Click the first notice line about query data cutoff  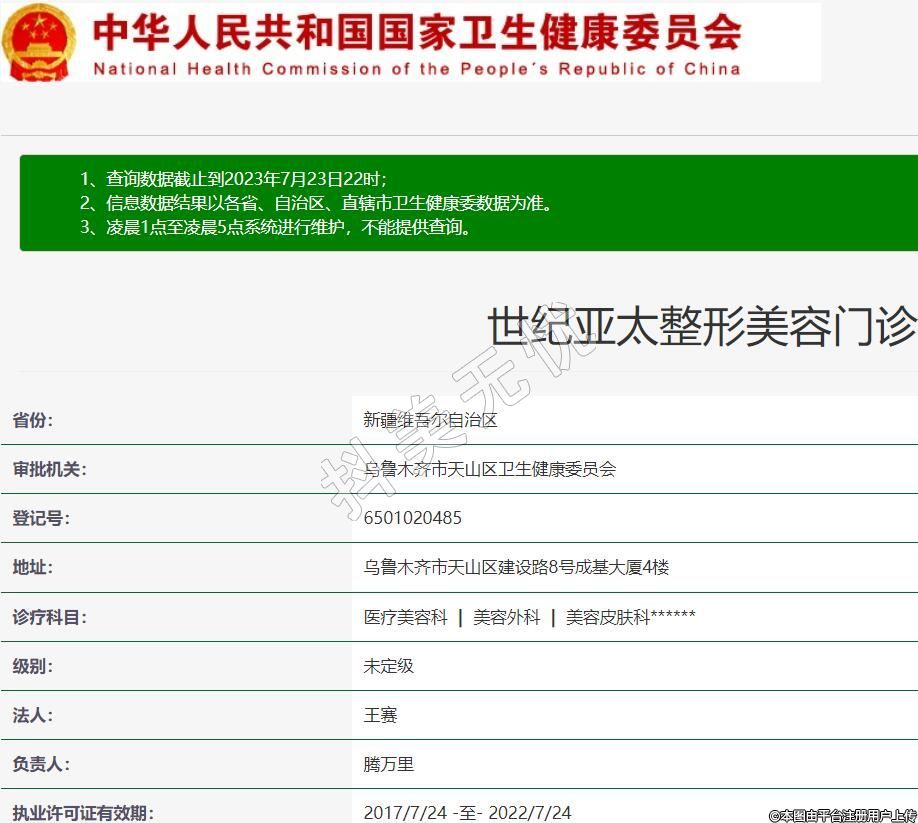[x=233, y=179]
